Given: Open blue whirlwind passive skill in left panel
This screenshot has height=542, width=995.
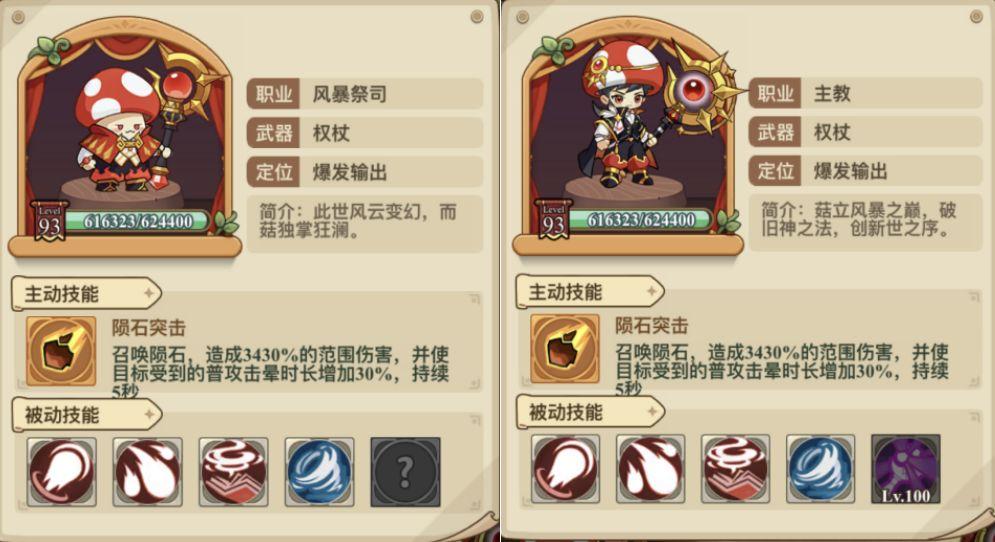Looking at the screenshot, I should [319, 472].
